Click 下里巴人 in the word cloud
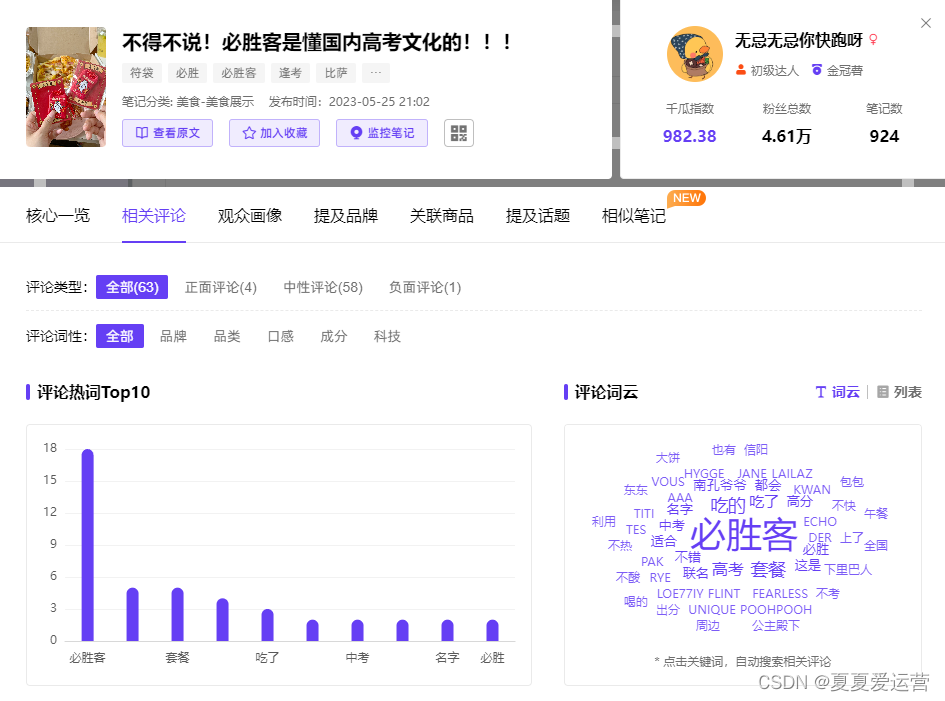Viewport: 945px width, 701px height. coord(848,570)
